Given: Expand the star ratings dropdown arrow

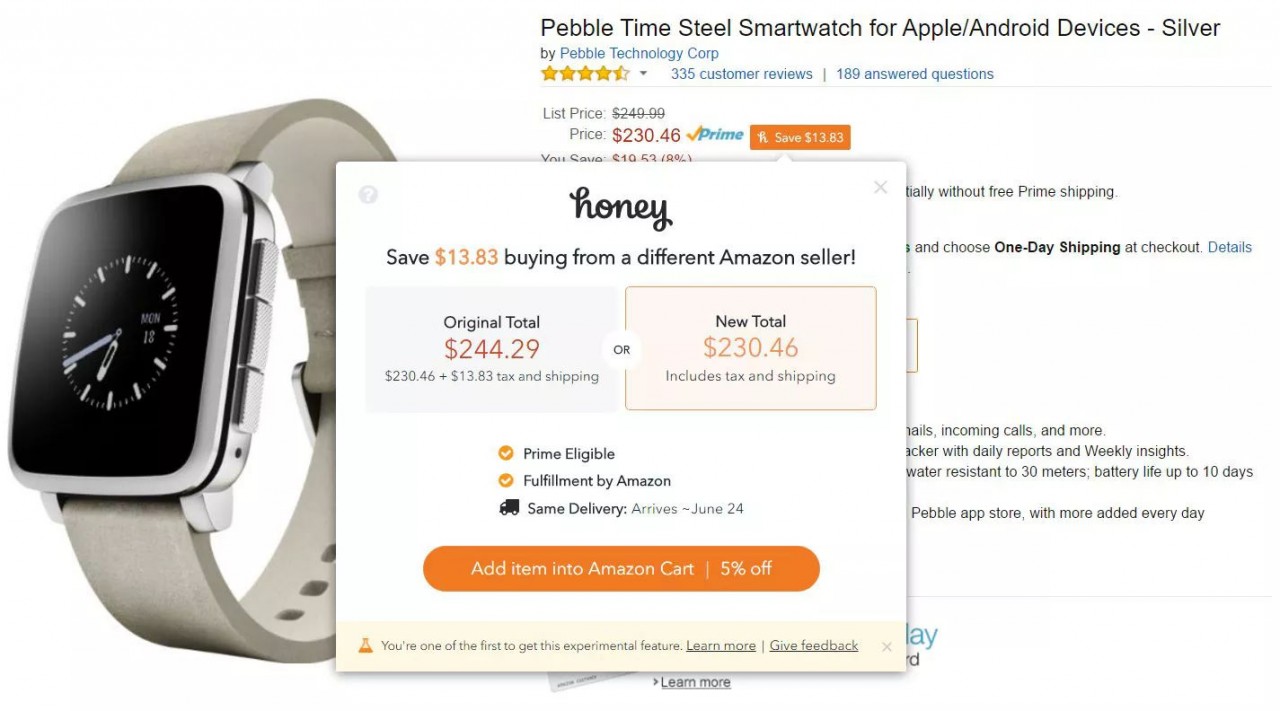Looking at the screenshot, I should pos(643,74).
